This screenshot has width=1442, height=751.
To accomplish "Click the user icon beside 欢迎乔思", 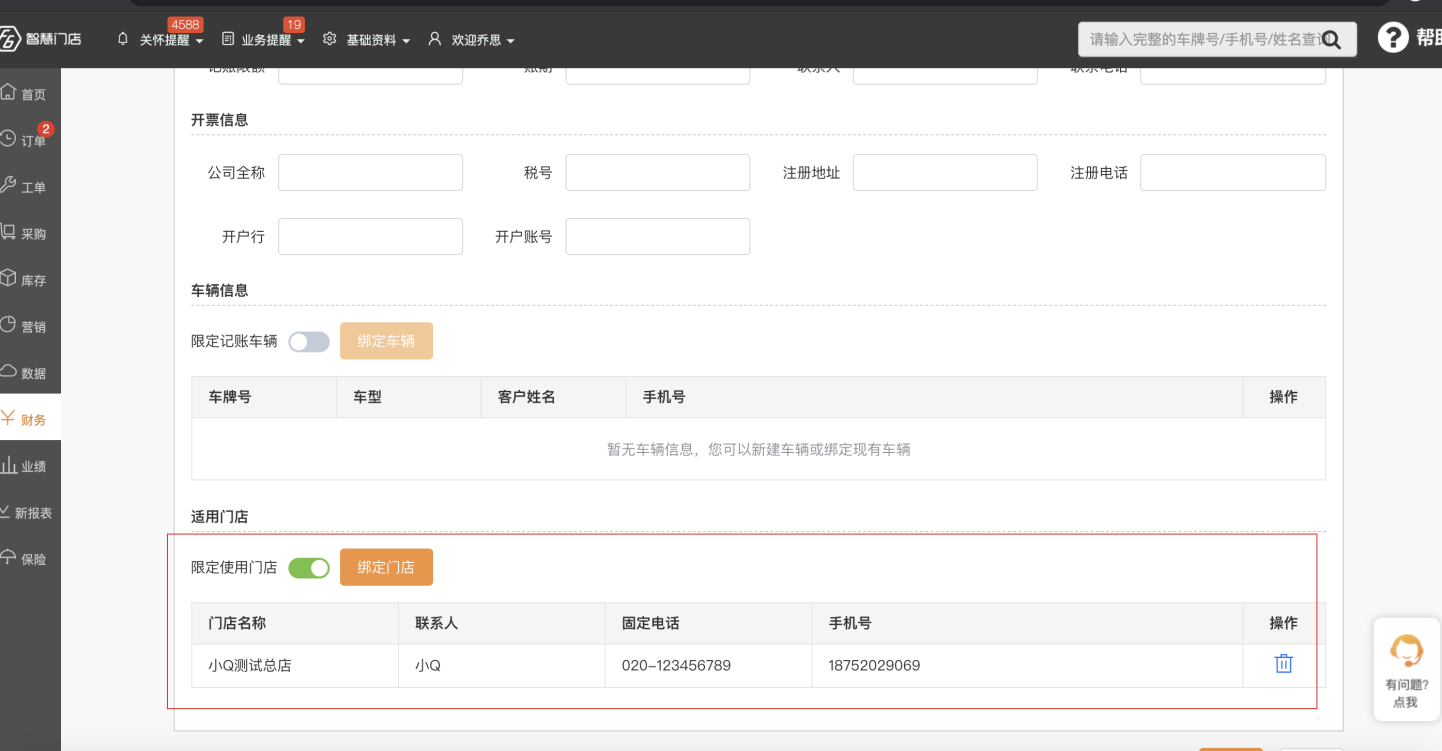I will (x=434, y=39).
